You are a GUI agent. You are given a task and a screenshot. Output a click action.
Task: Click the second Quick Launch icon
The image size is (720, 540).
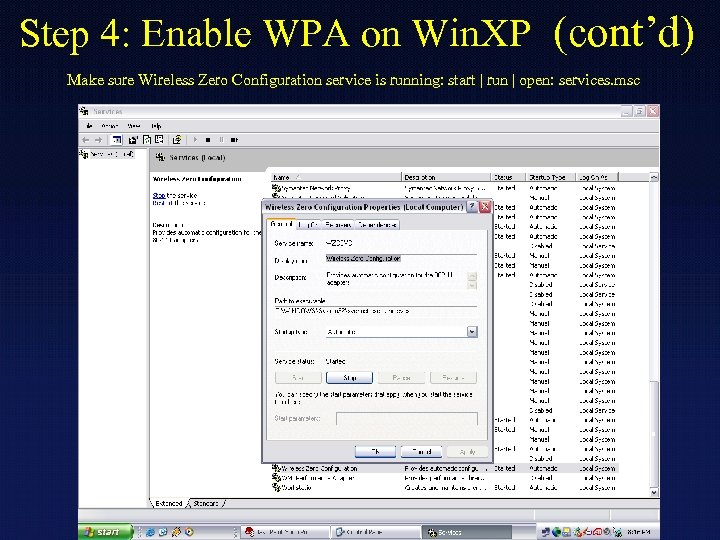[163, 532]
